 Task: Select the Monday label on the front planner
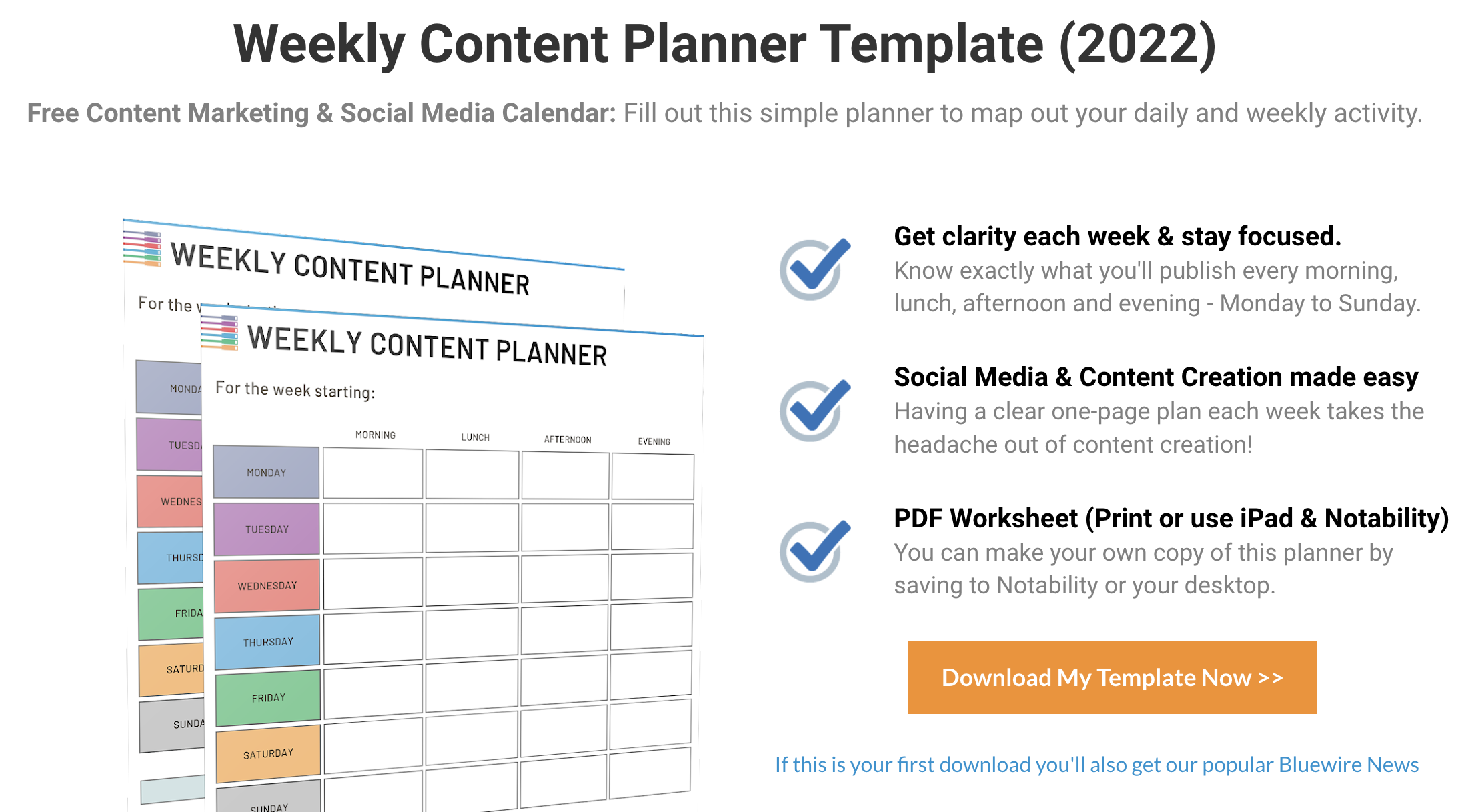point(266,473)
